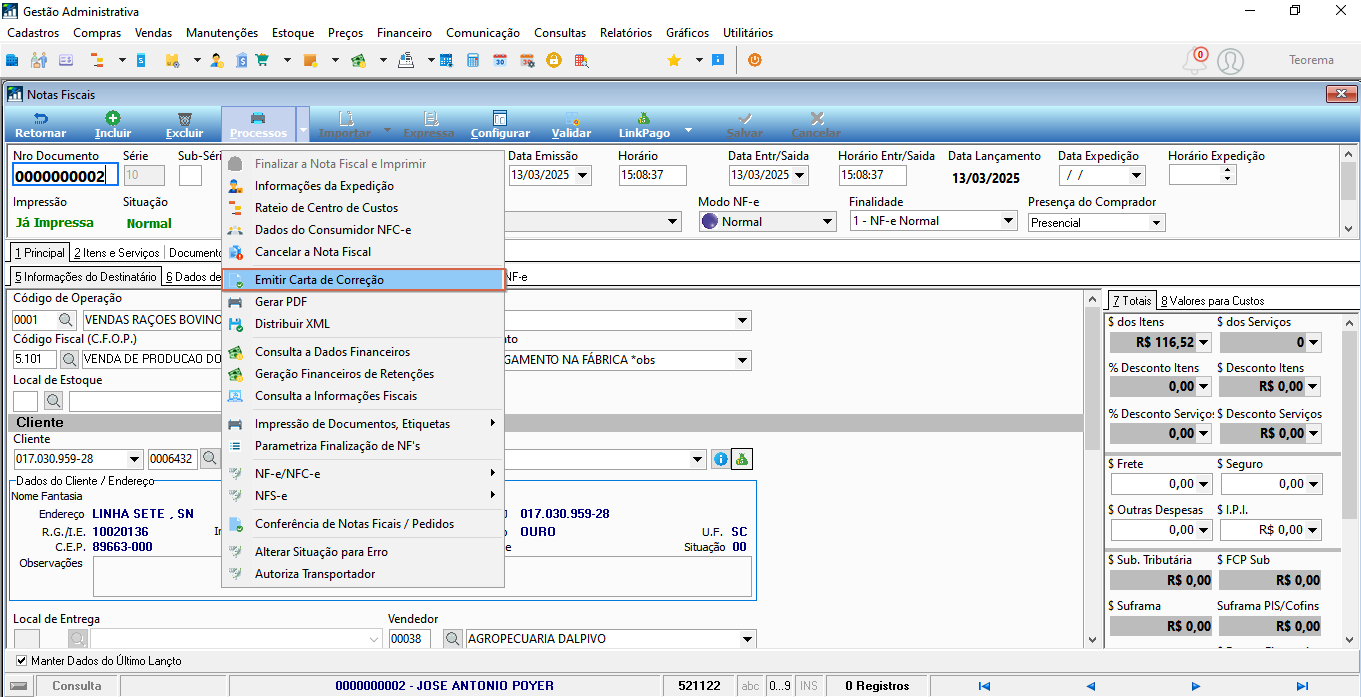Click the Retornar toolbar icon
Screen dimensions: 1361x697
[x=41, y=118]
